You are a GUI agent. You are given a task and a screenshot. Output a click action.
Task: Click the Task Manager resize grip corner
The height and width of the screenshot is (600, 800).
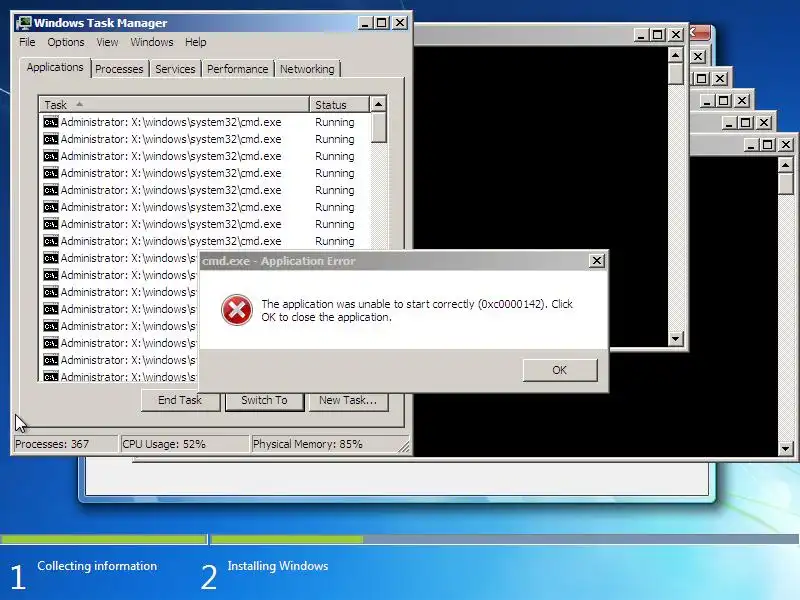click(x=404, y=446)
